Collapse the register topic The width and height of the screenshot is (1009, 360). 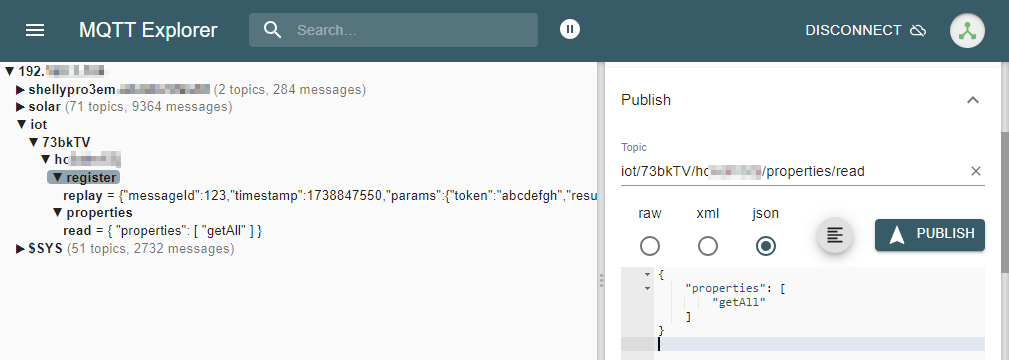pyautogui.click(x=57, y=177)
